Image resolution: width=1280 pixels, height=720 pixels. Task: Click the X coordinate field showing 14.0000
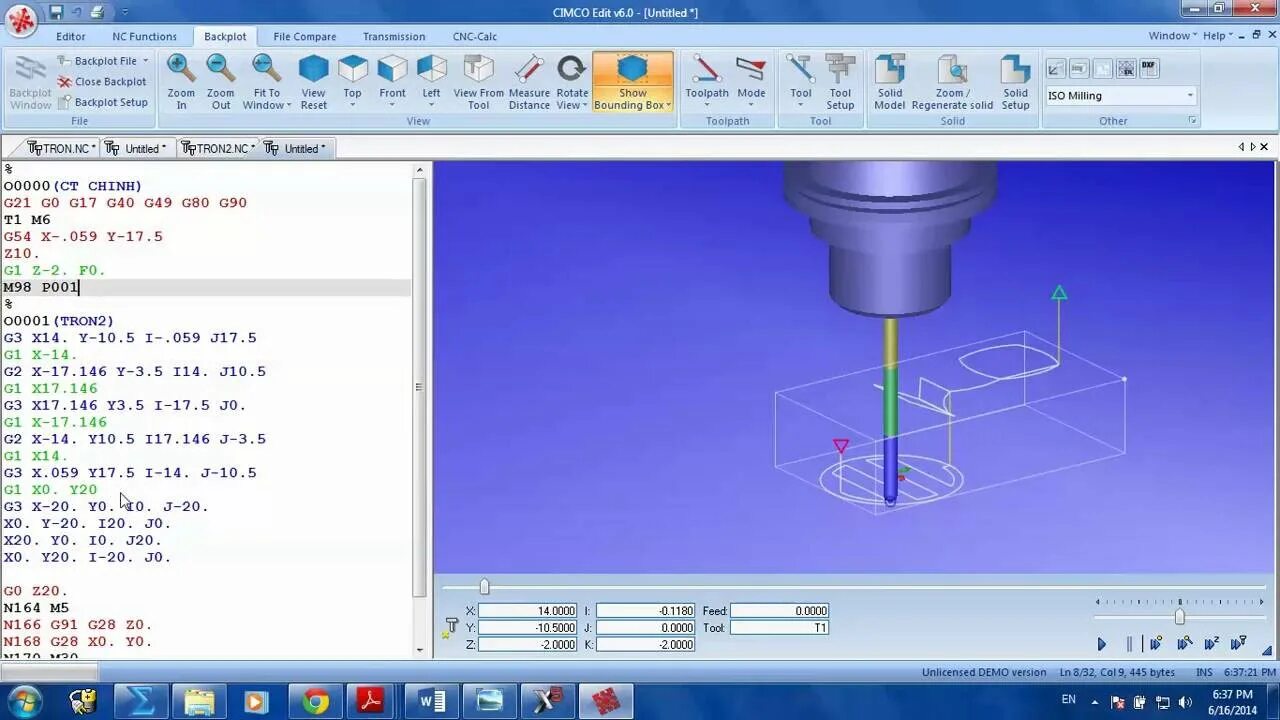(528, 611)
